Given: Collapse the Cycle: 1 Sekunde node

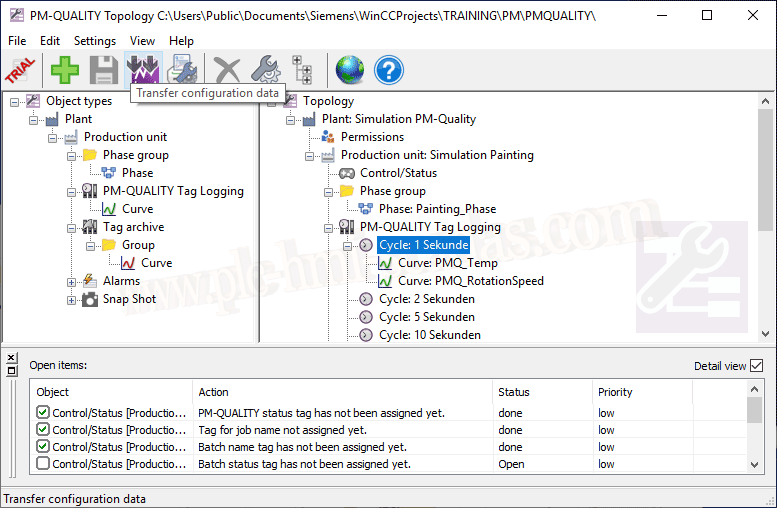Looking at the screenshot, I should 348,245.
